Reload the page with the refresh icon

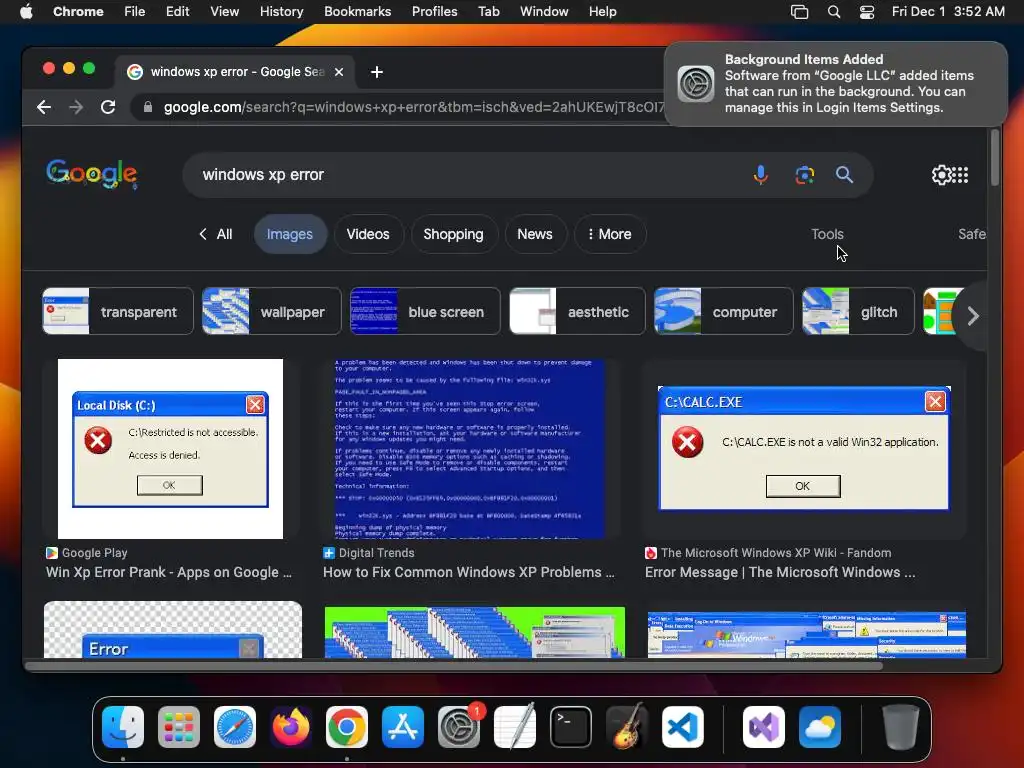click(x=108, y=107)
